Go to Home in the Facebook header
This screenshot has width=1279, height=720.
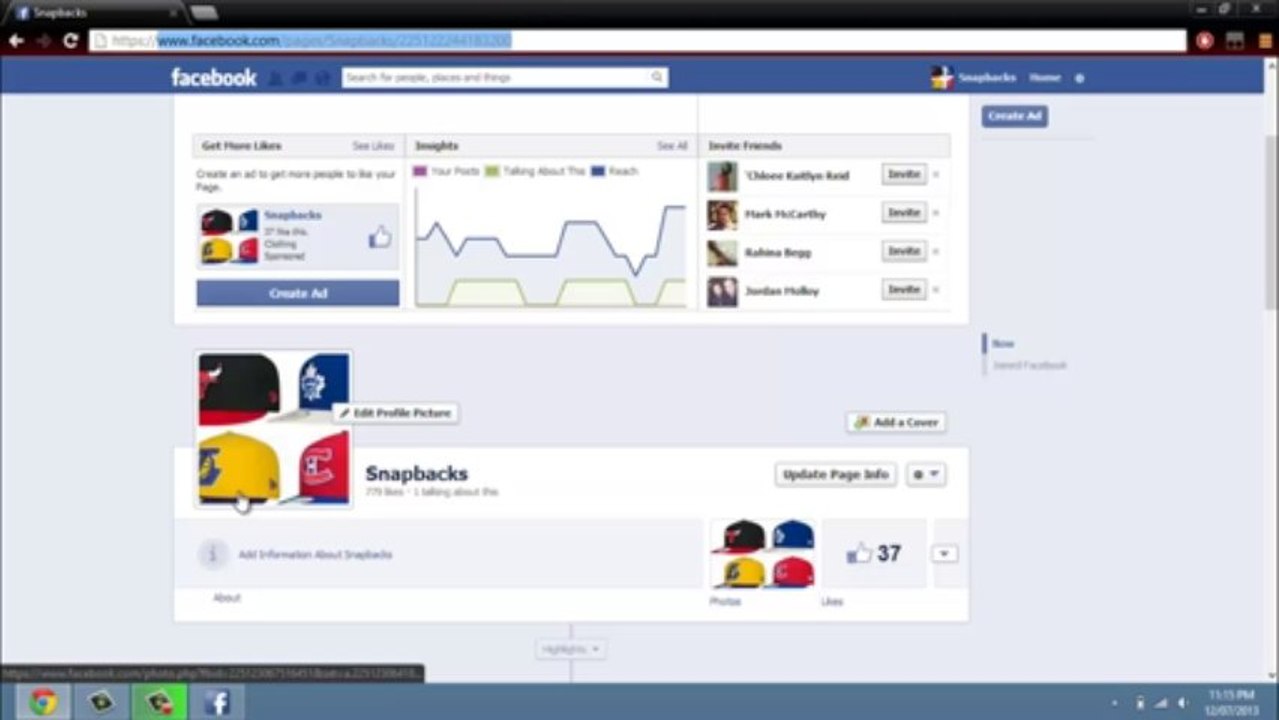(x=1045, y=77)
